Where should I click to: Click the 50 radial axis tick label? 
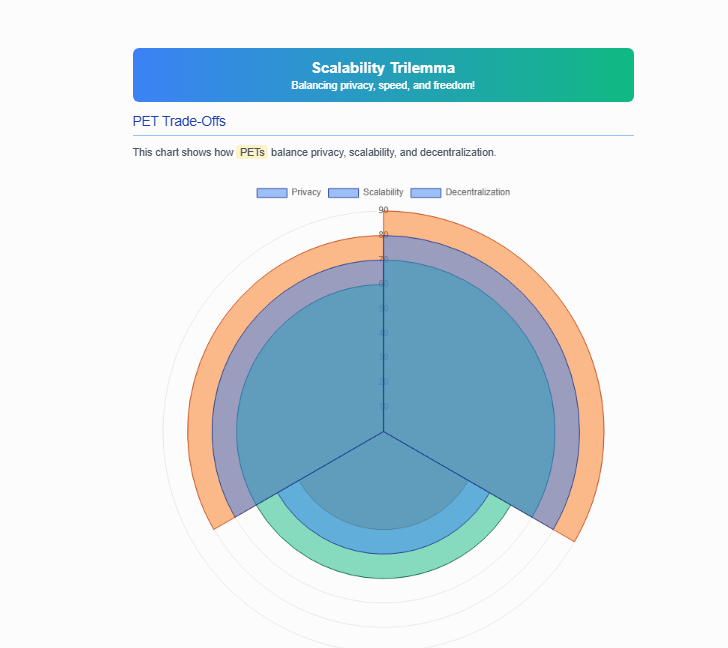coord(383,308)
